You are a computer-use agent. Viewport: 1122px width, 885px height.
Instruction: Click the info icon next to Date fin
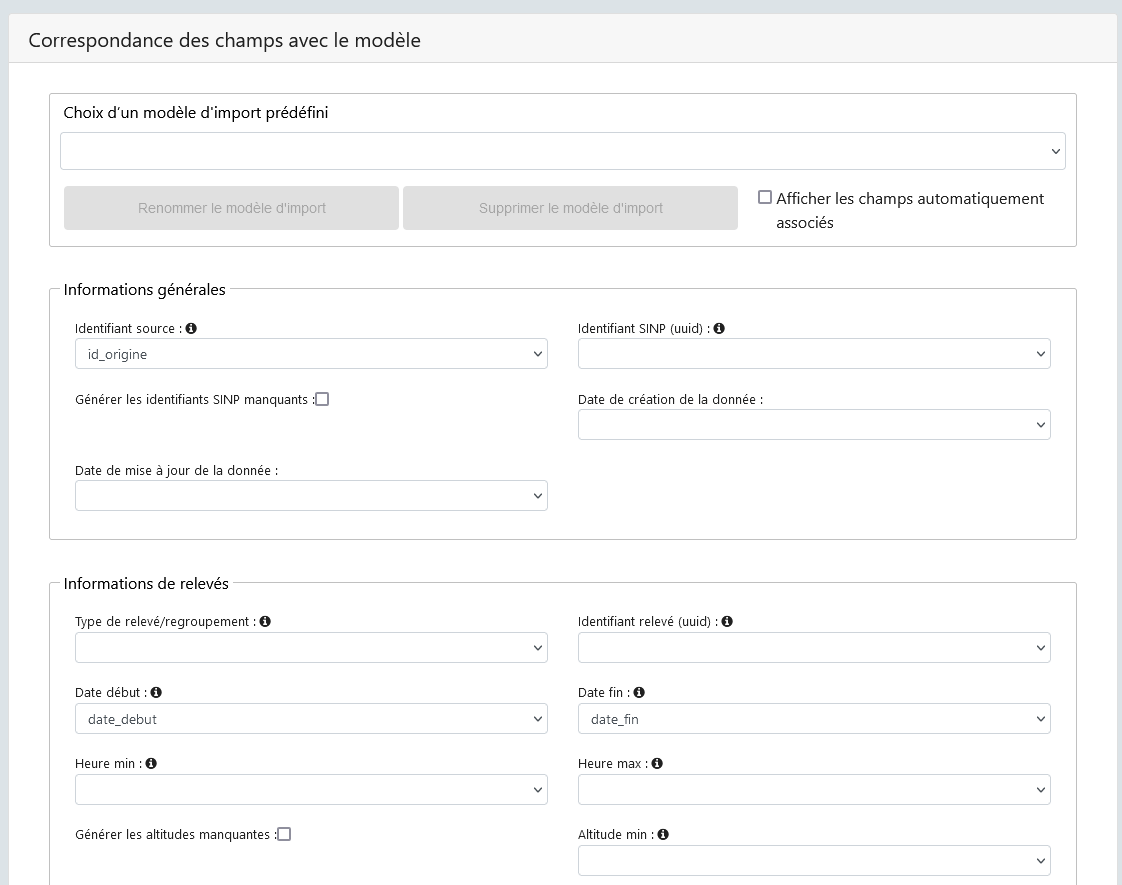639,692
